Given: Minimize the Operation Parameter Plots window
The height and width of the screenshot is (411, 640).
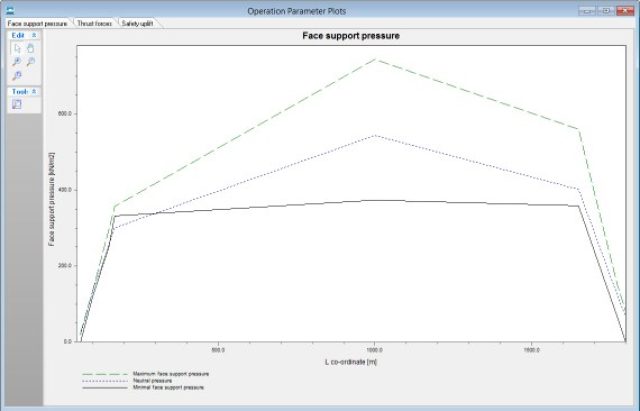Looking at the screenshot, I should 589,11.
